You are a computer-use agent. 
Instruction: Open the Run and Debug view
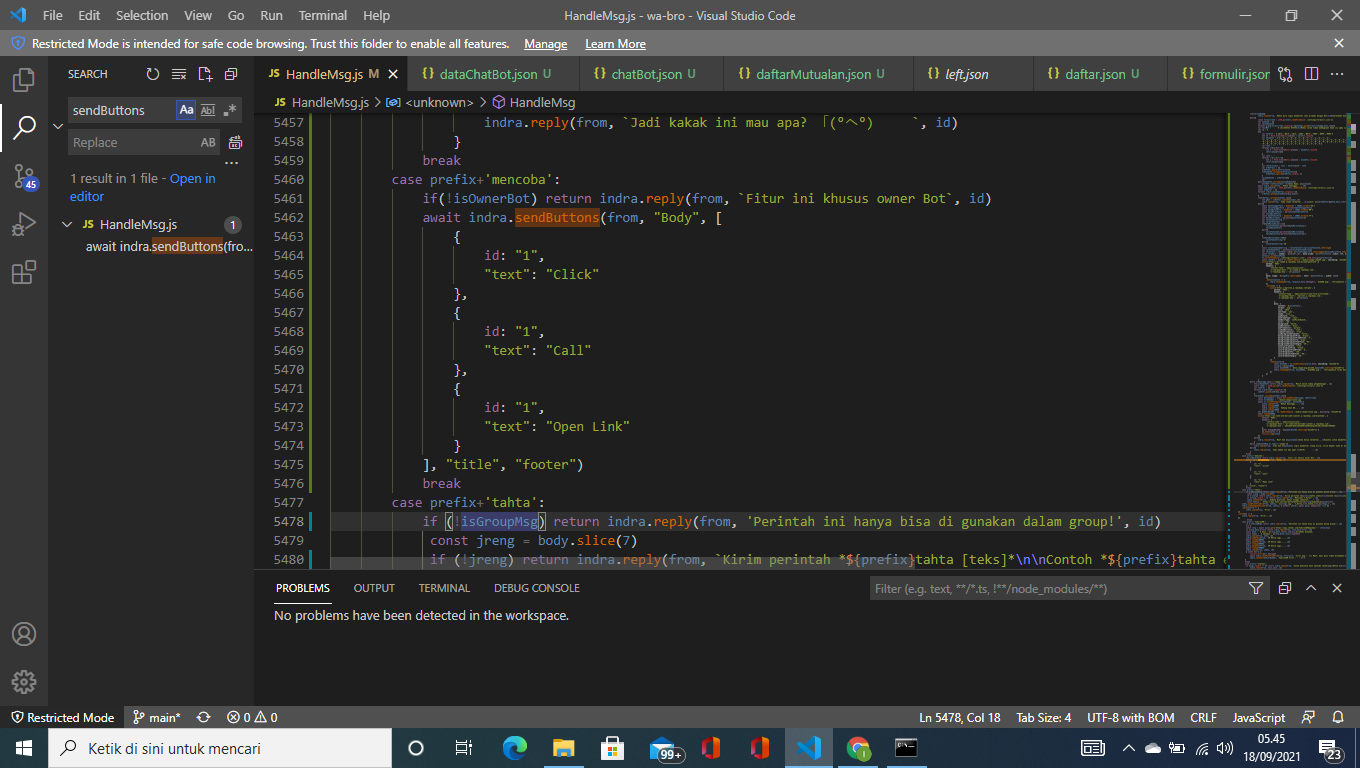point(23,223)
